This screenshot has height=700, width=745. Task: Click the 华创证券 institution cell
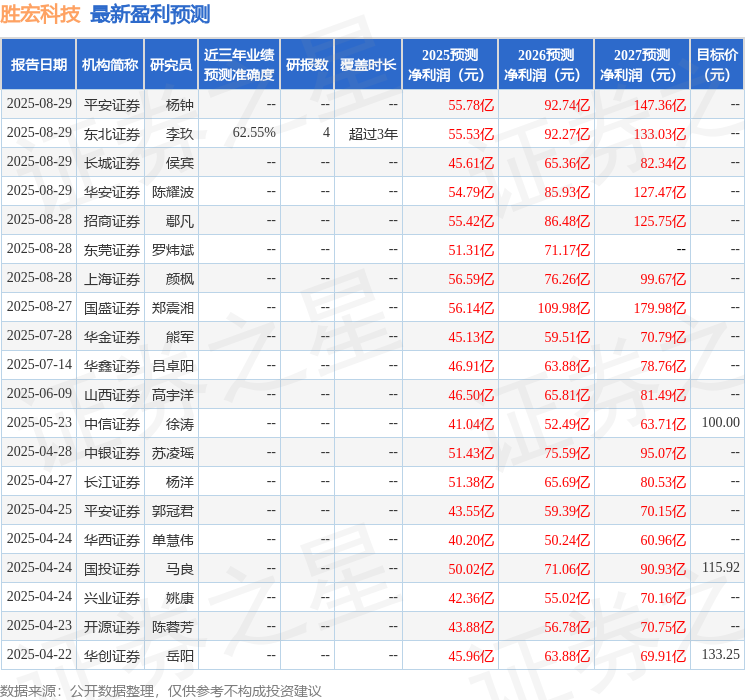pyautogui.click(x=112, y=656)
